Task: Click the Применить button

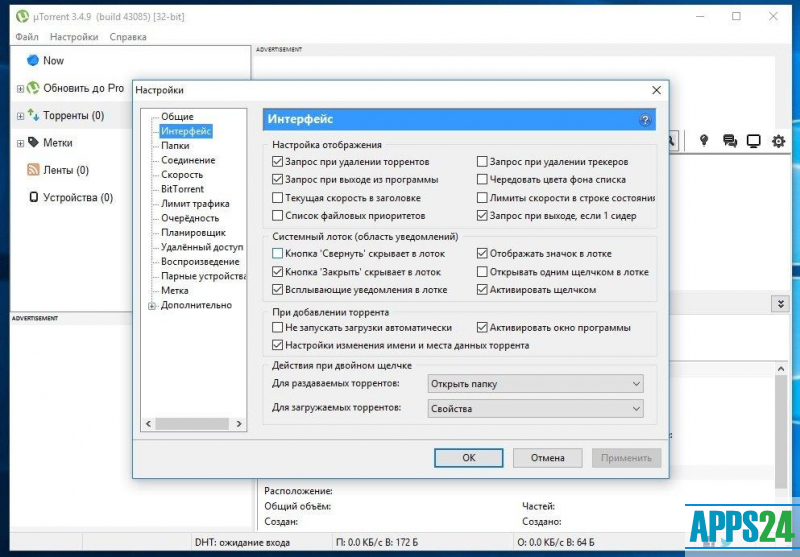Action: [626, 458]
